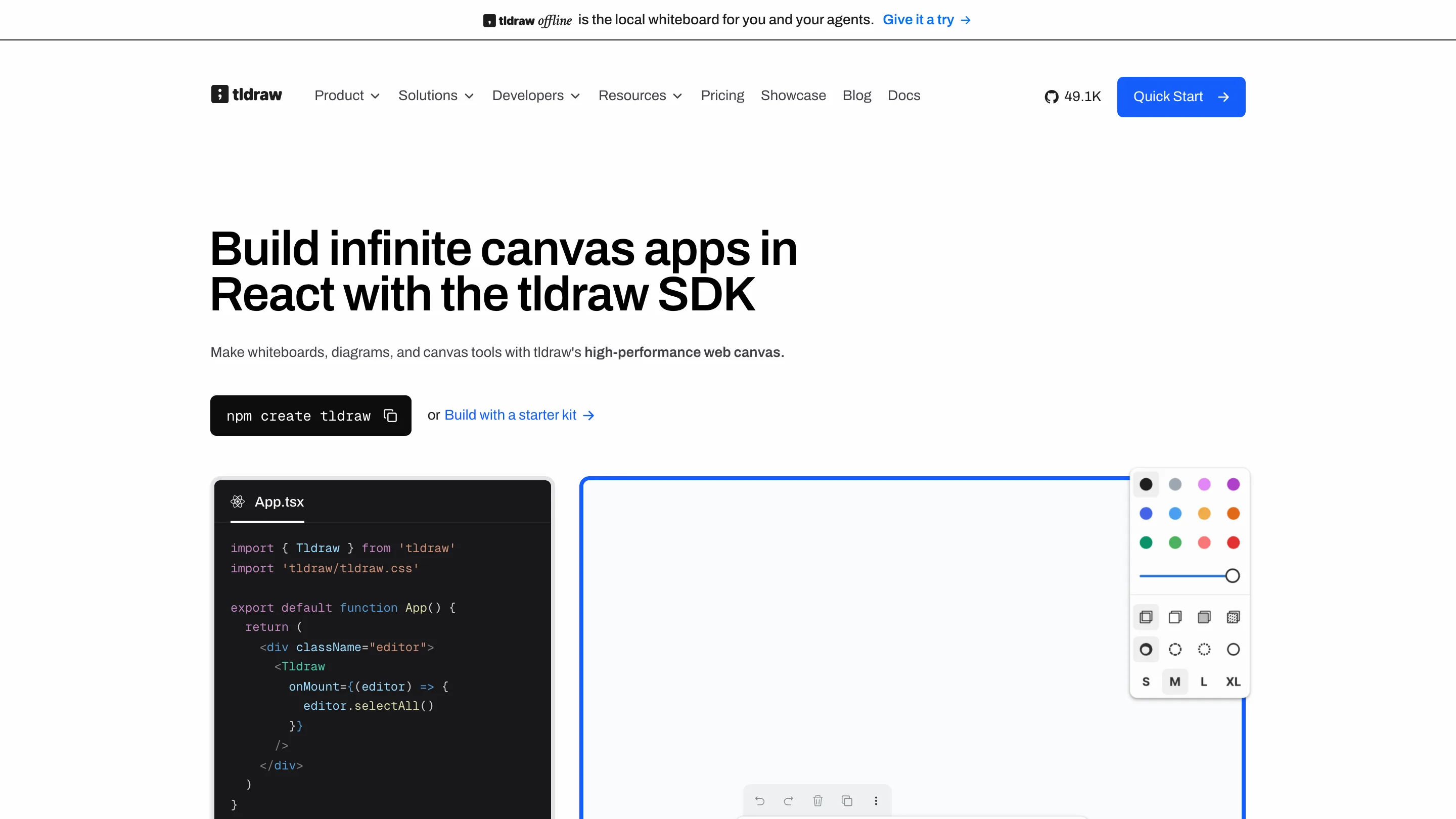This screenshot has width=1456, height=819.
Task: Choose size M in style panel
Action: click(1175, 681)
